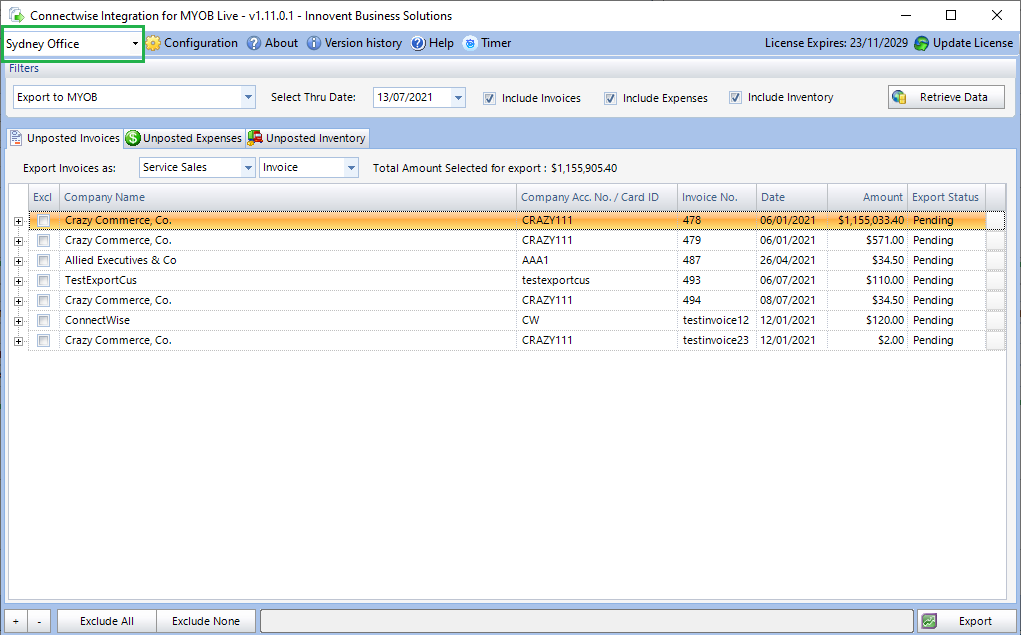Check Excl box for TestExportCus
Screen dimensions: 1021x635
44,281
